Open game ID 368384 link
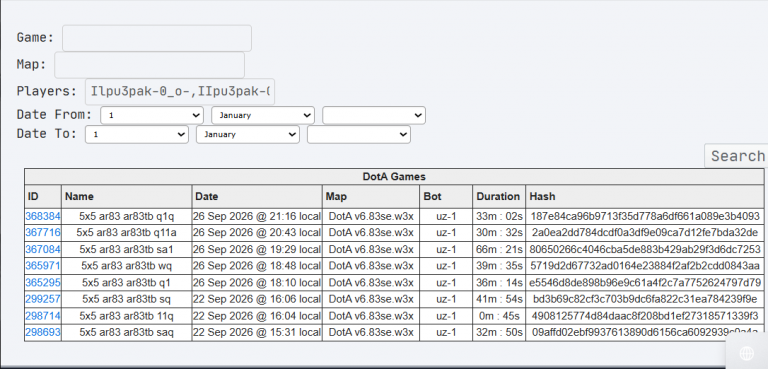768x369 pixels. [43, 216]
